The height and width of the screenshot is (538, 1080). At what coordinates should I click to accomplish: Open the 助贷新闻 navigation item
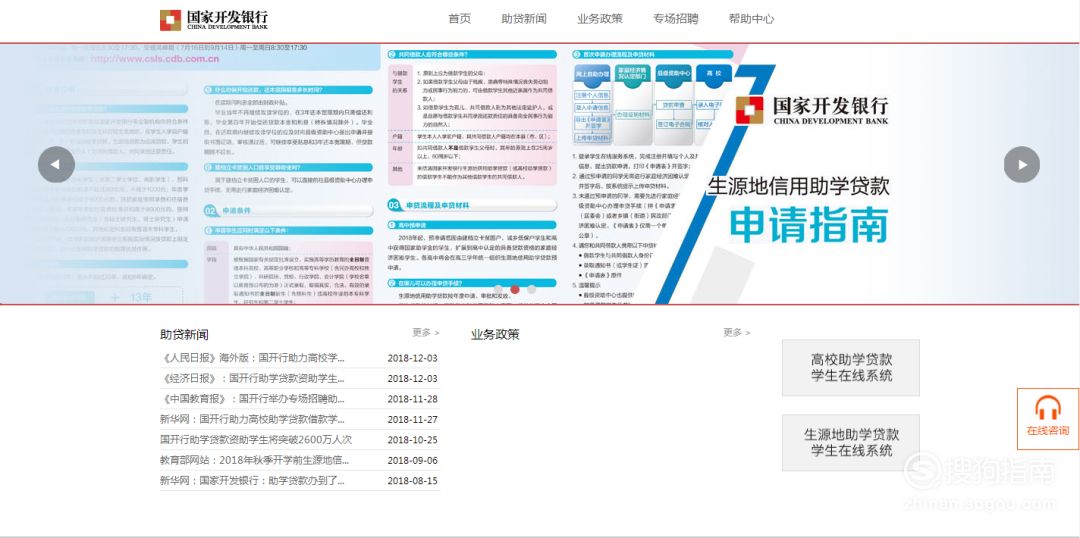click(x=523, y=19)
